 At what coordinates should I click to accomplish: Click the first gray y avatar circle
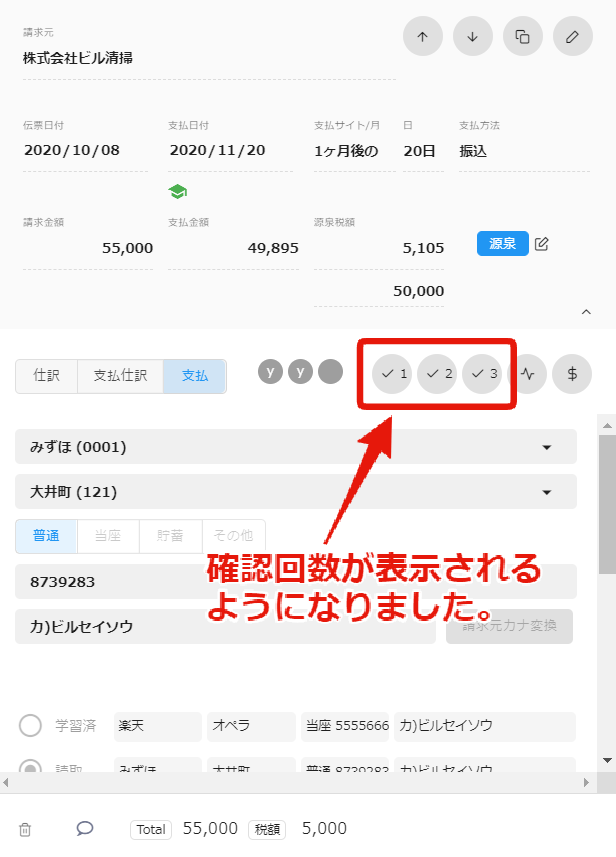click(270, 372)
